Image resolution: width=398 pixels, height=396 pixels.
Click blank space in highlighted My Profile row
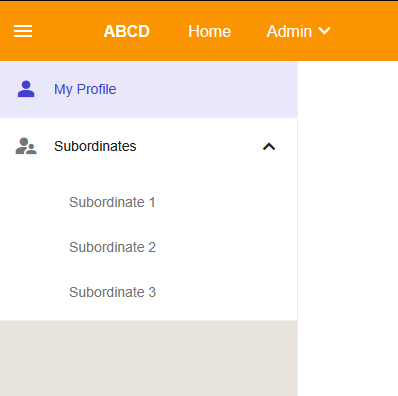point(207,89)
